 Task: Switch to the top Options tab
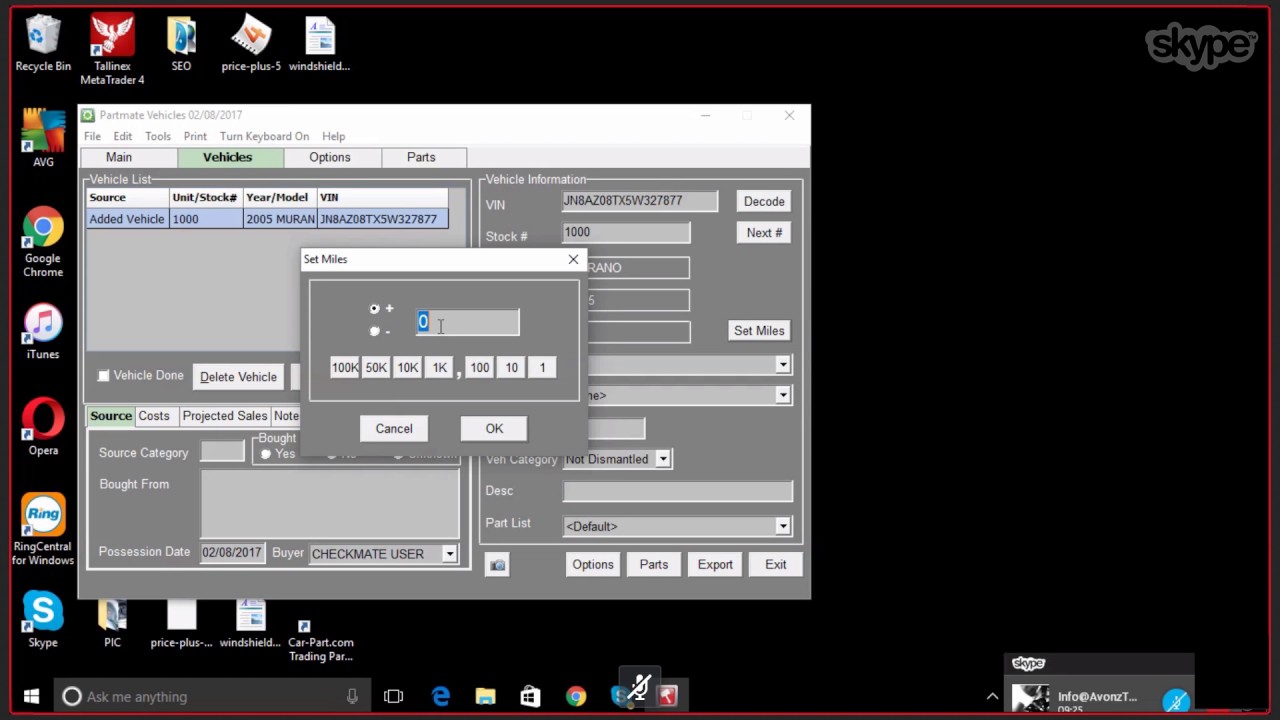point(330,157)
